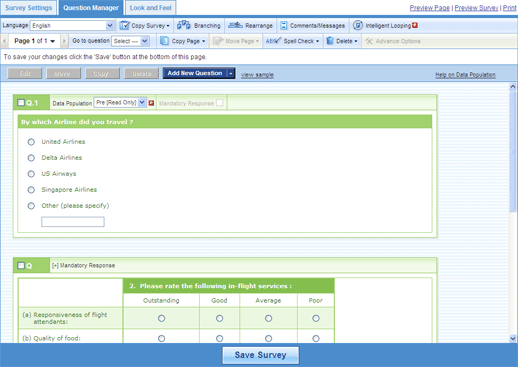The width and height of the screenshot is (518, 367).
Task: Click the red icon beside Data Population
Action: point(151,103)
